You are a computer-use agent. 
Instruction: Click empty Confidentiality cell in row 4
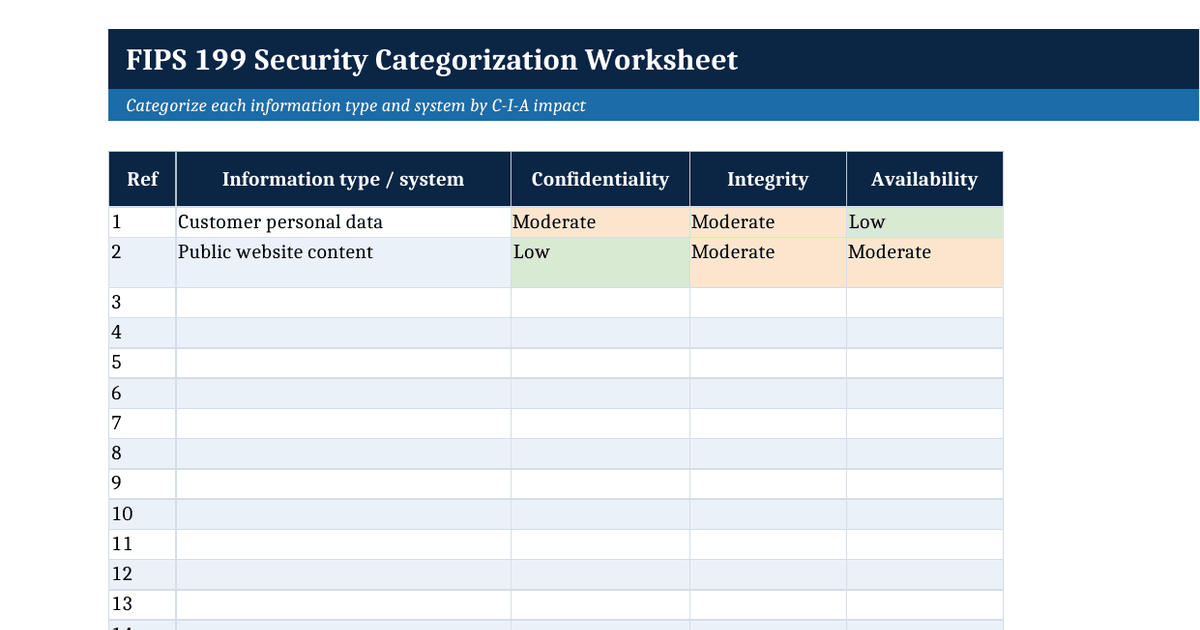[600, 332]
